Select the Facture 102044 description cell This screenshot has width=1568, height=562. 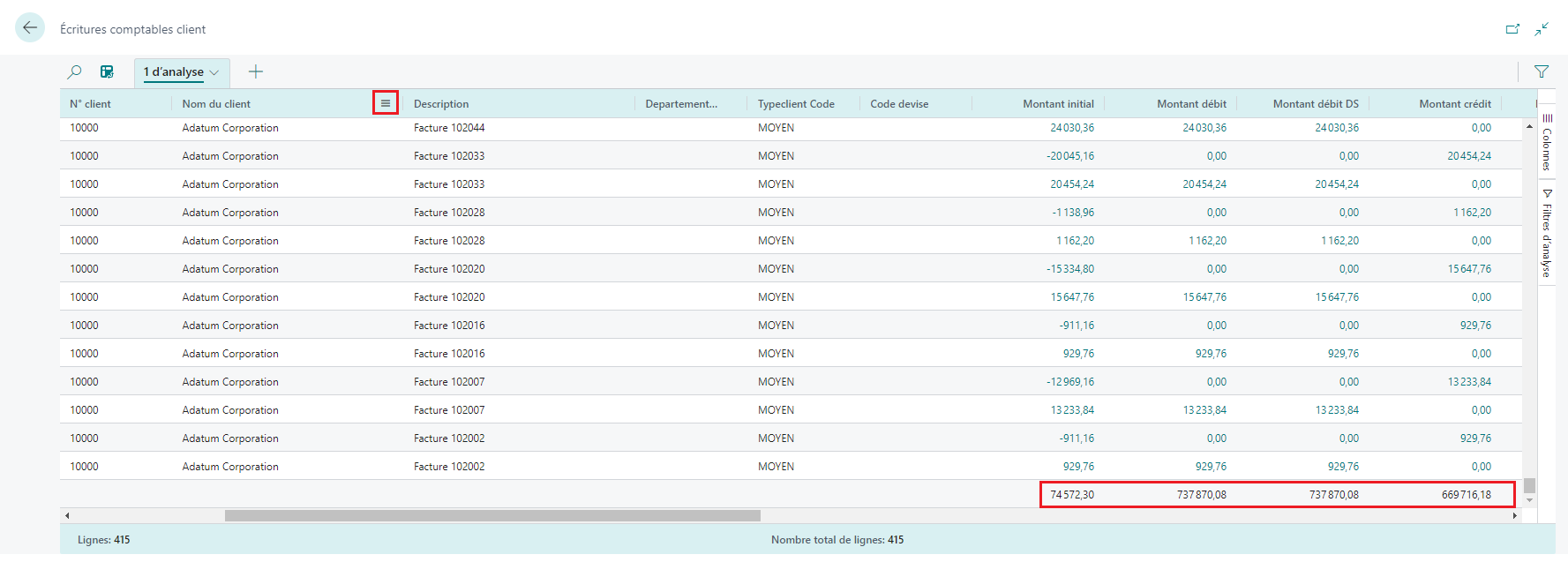[449, 128]
